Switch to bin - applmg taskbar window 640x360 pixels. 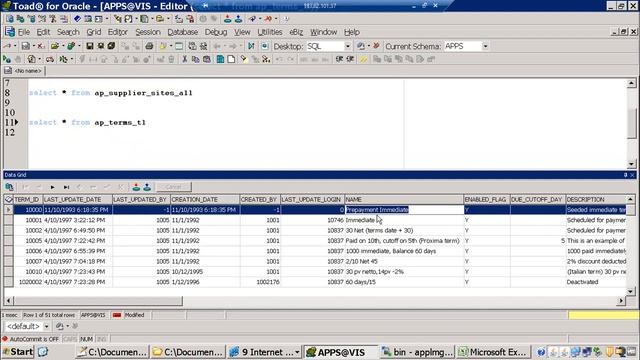pos(417,352)
